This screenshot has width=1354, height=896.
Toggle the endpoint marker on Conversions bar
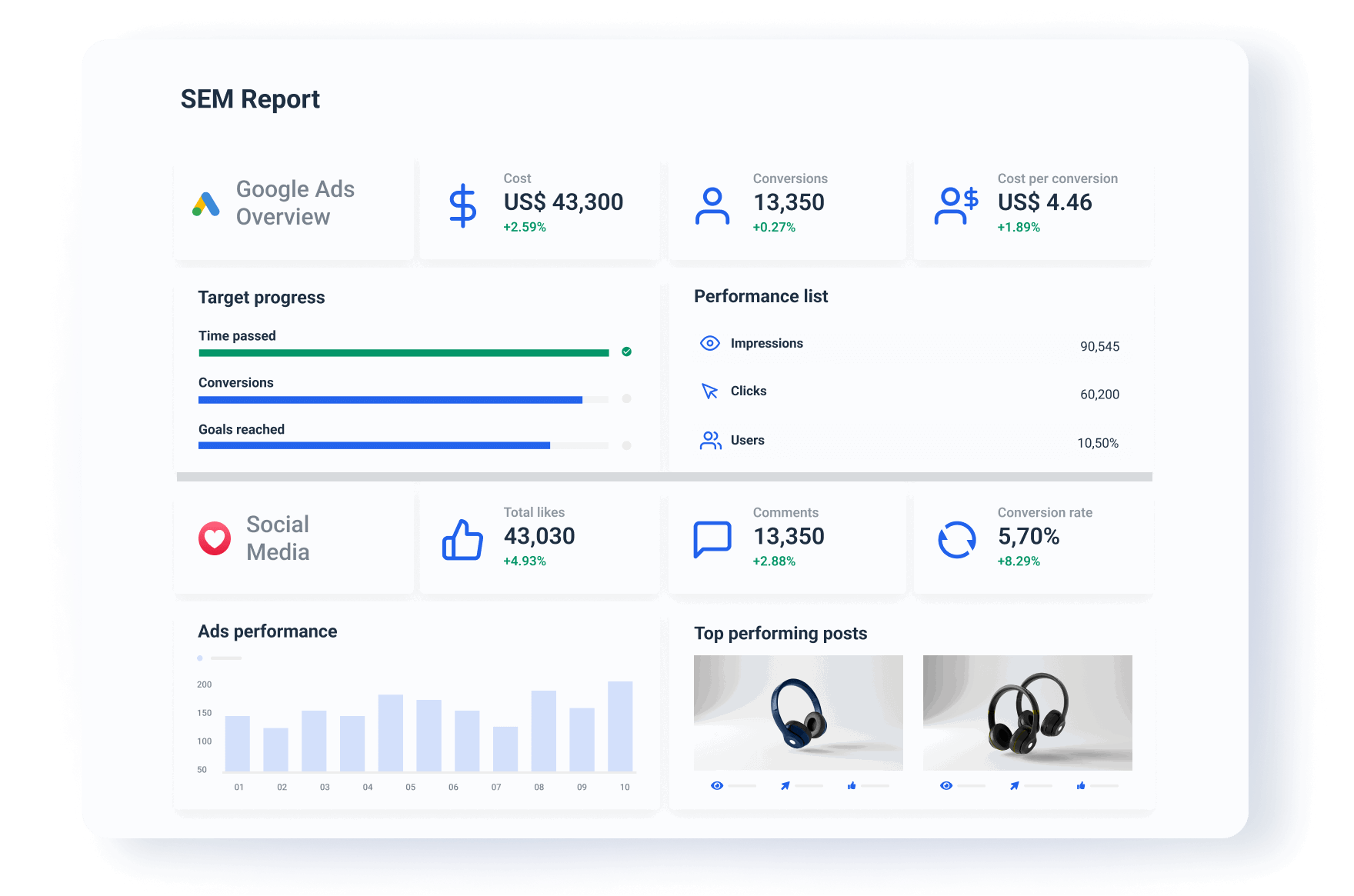pos(625,399)
